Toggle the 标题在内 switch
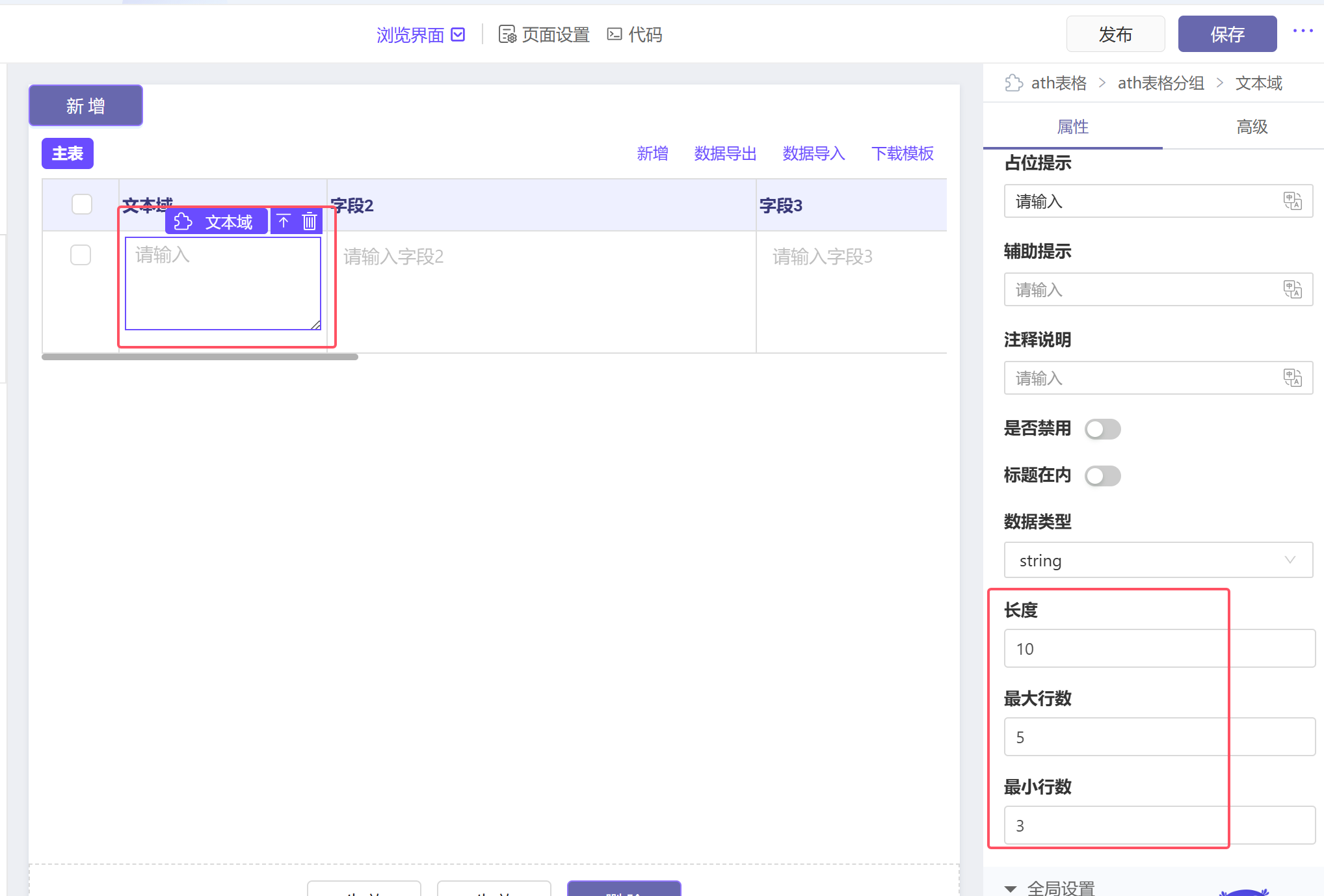Screen dimensions: 1324x896 1102,476
